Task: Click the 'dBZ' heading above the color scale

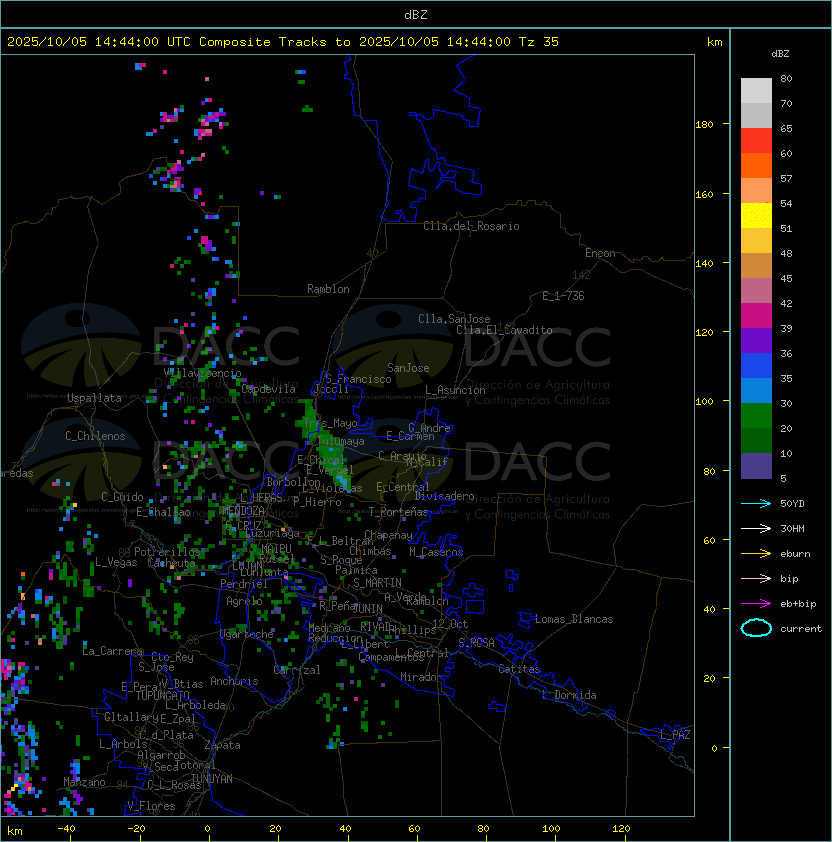Action: tap(780, 54)
